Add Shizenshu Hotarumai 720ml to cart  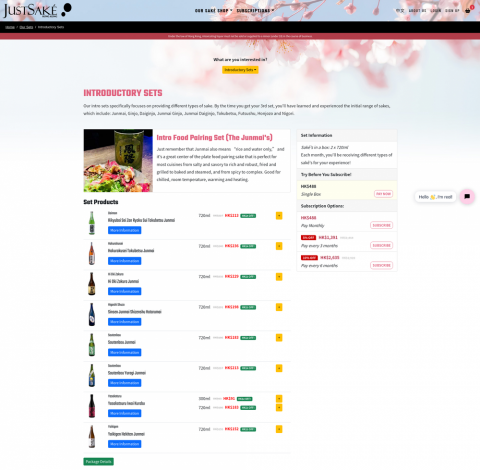pos(279,307)
